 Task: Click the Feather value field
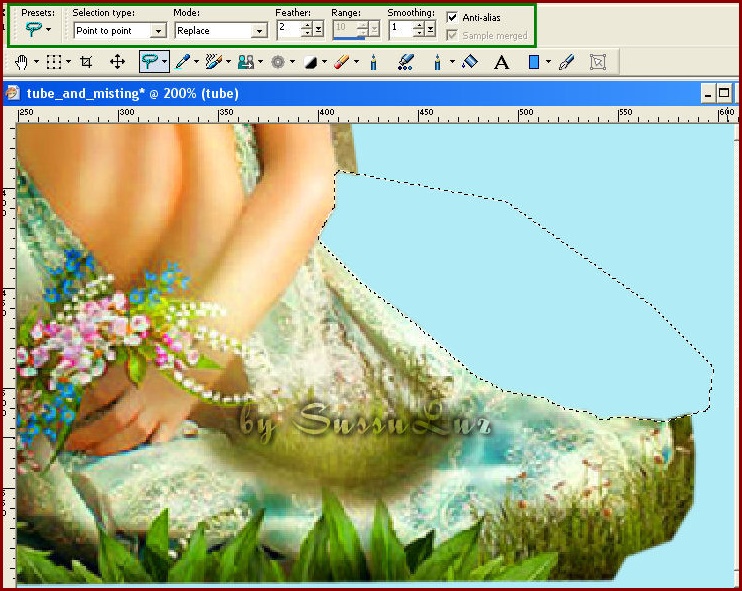coord(289,29)
